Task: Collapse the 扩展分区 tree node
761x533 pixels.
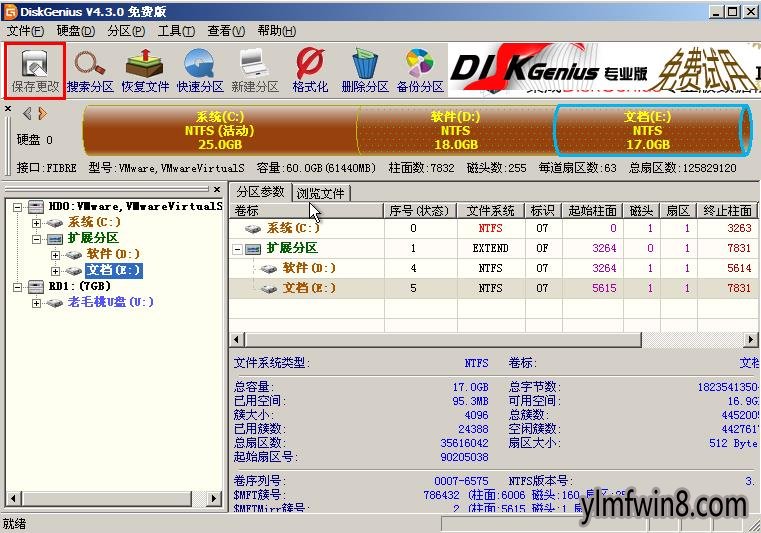Action: [x=36, y=239]
